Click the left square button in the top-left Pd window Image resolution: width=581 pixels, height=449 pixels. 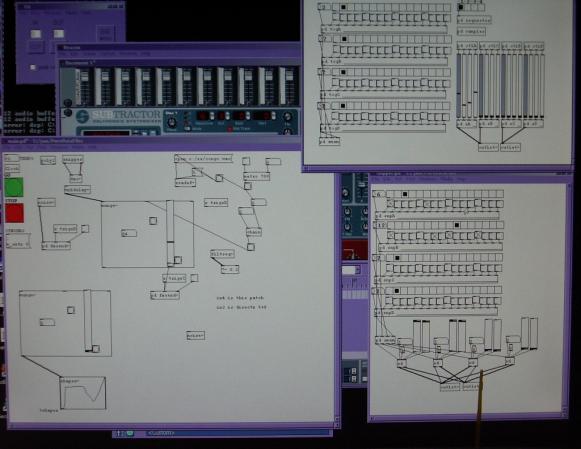(x=36, y=34)
